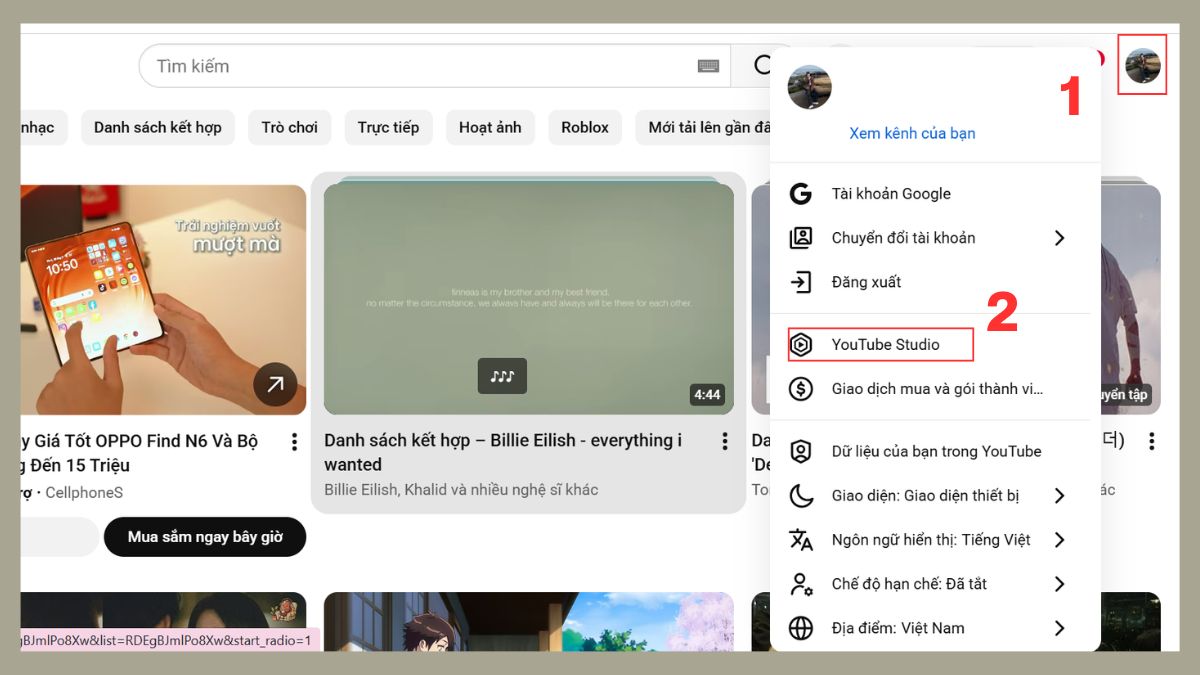
Task: Click the switch account person icon
Action: coord(800,238)
